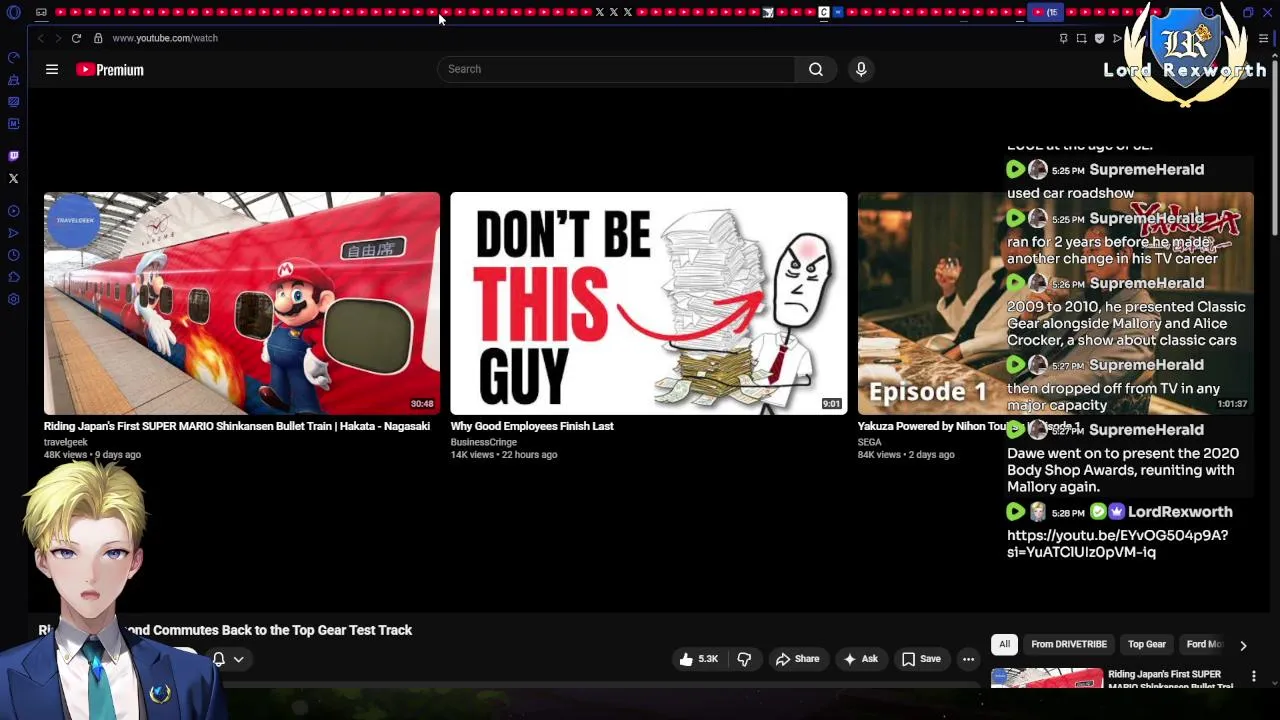Start voice search with microphone icon

pyautogui.click(x=861, y=69)
